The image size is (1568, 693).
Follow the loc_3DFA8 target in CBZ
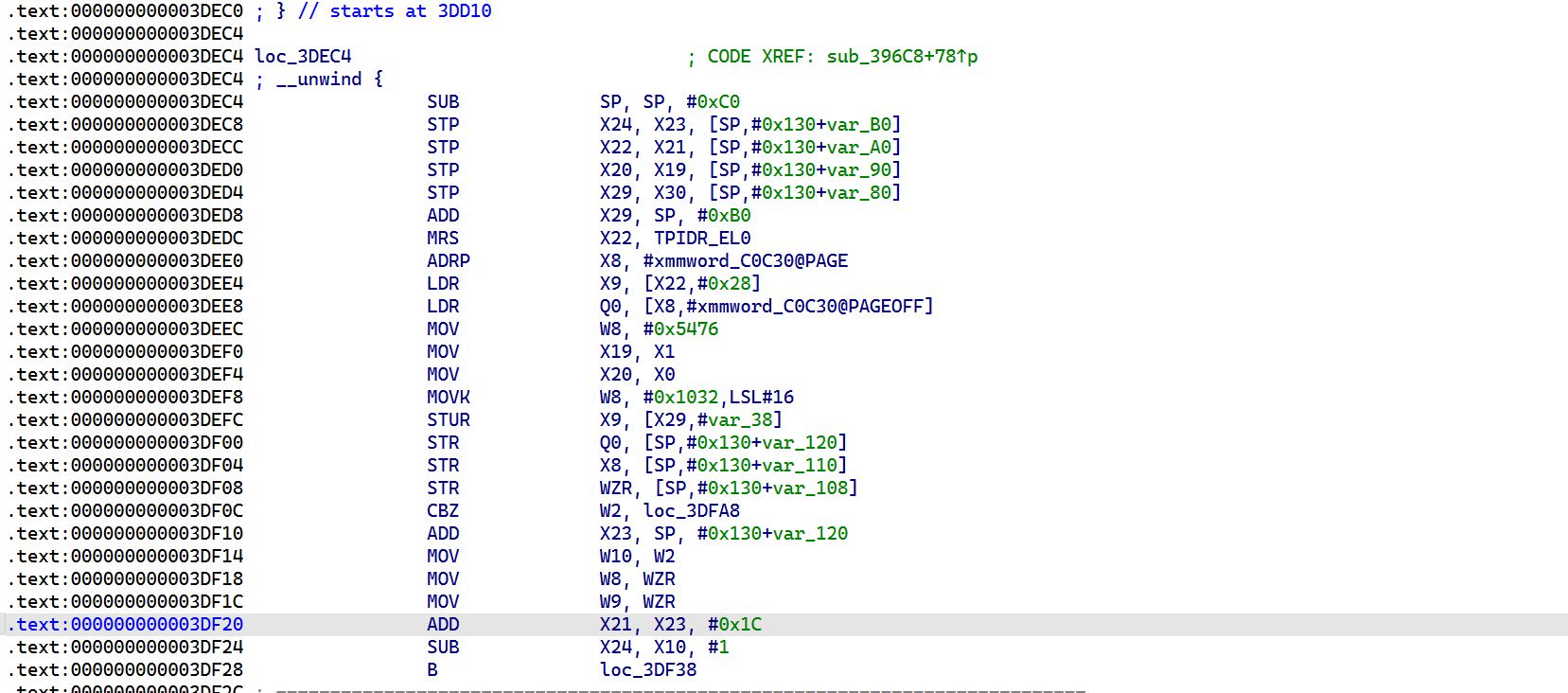click(692, 511)
